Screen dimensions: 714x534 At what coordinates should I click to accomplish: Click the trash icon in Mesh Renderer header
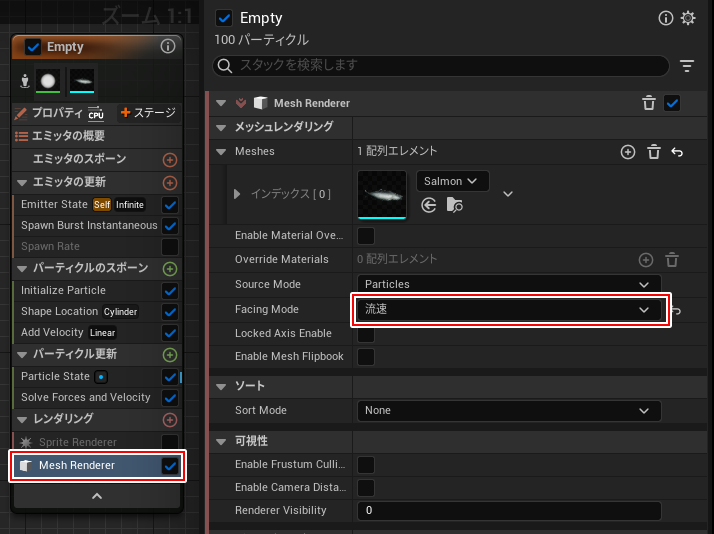648,103
